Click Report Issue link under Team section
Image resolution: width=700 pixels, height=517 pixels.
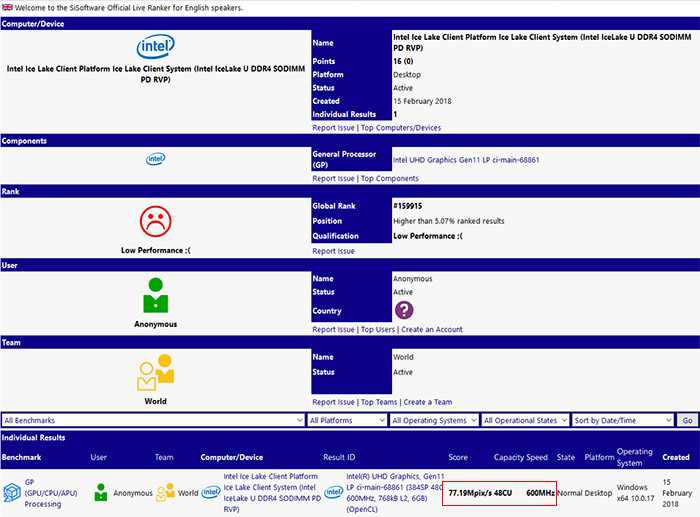point(333,402)
